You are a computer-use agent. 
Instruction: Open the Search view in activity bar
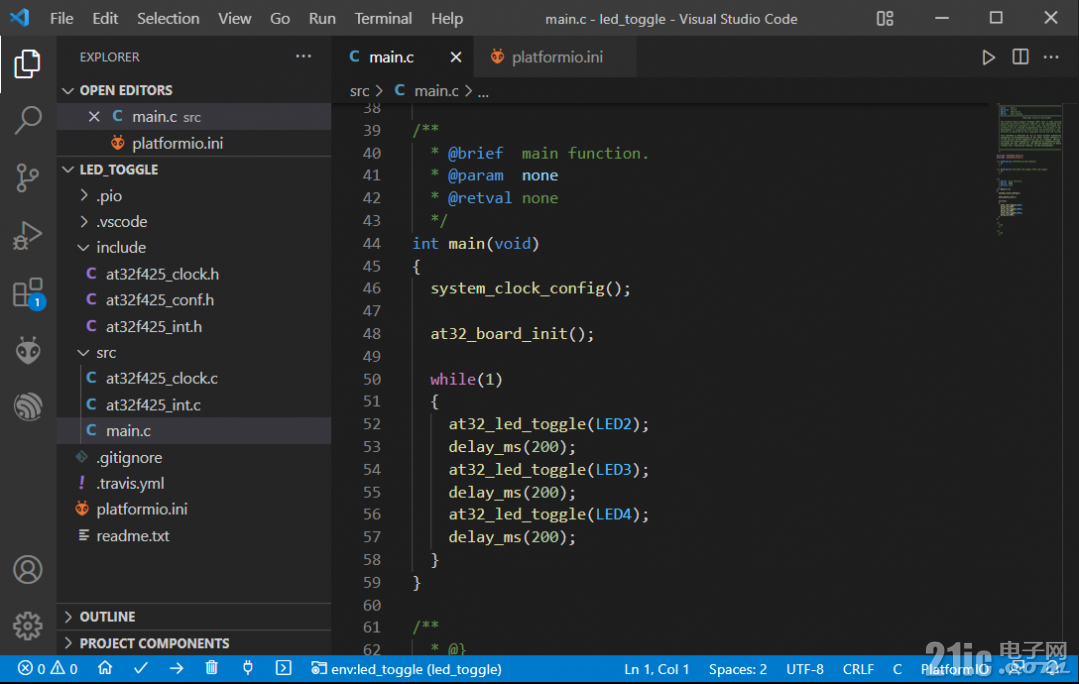28,120
